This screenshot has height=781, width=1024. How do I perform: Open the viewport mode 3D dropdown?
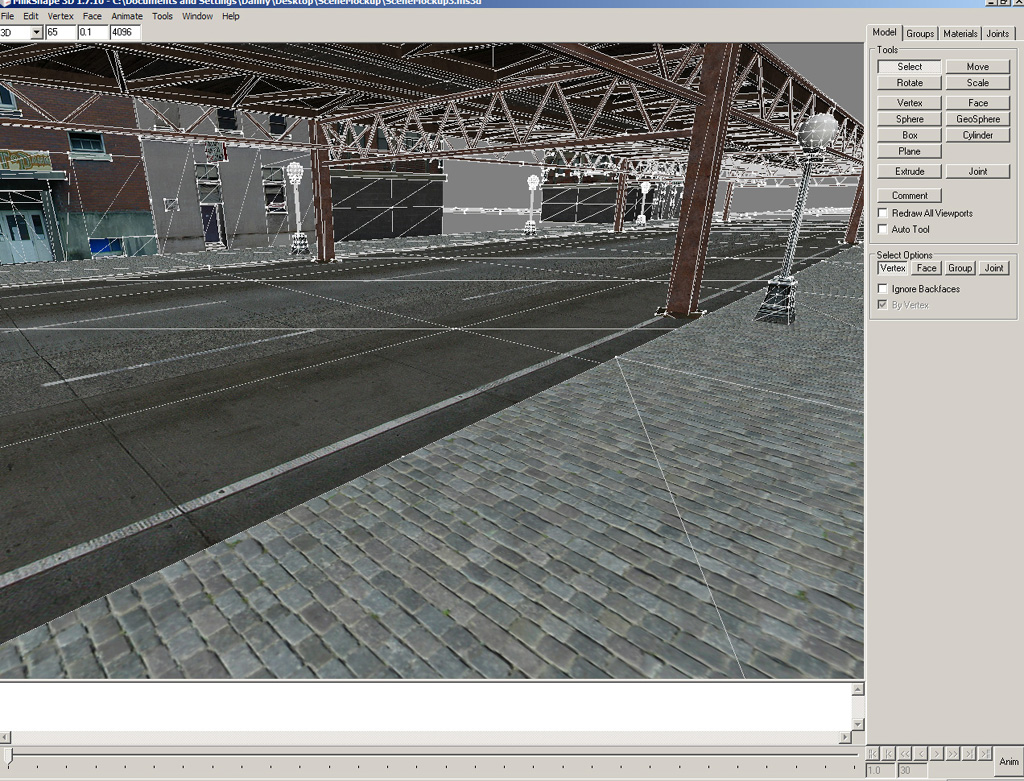click(x=37, y=32)
